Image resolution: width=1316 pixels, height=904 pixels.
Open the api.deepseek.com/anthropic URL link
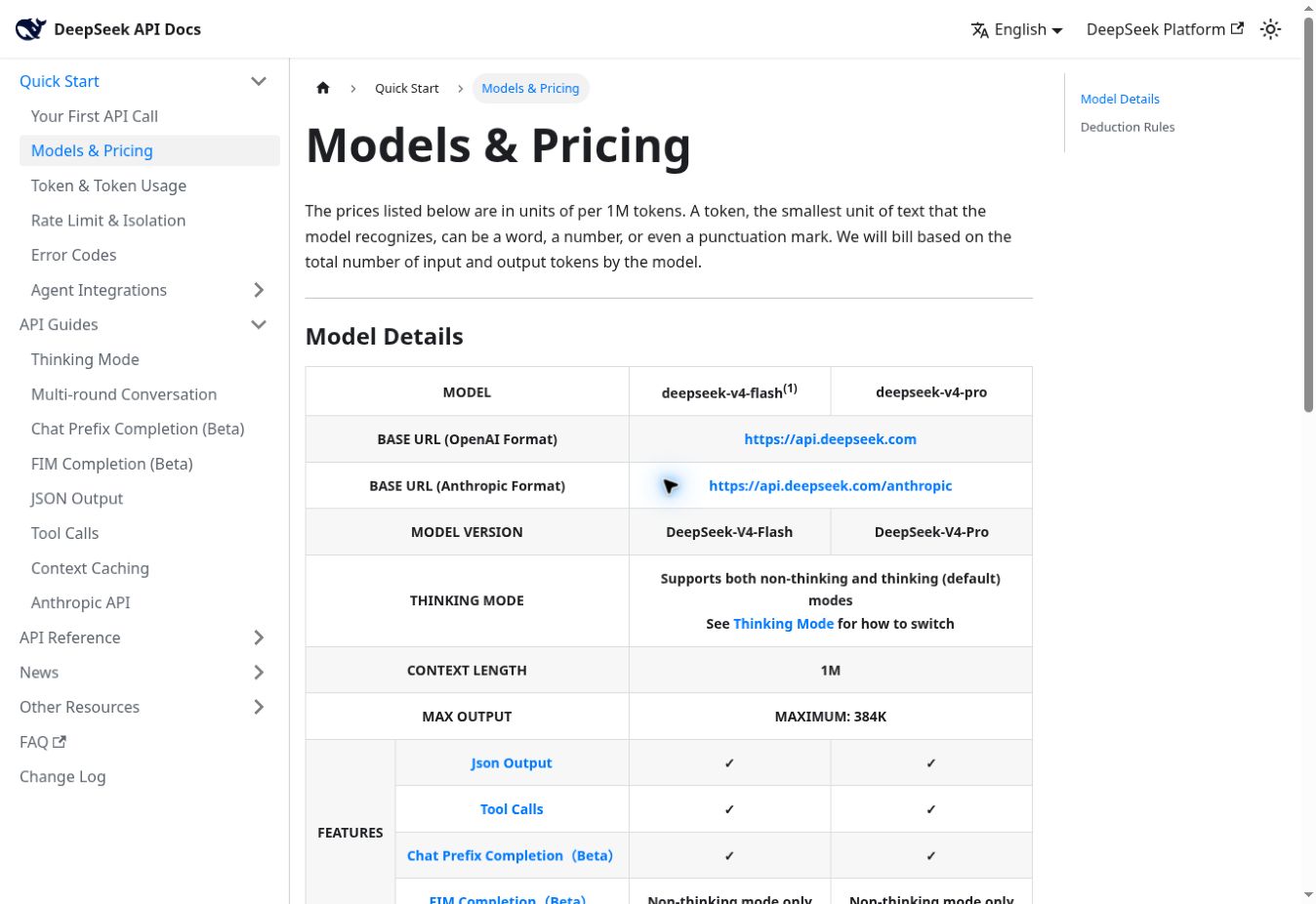(x=831, y=485)
